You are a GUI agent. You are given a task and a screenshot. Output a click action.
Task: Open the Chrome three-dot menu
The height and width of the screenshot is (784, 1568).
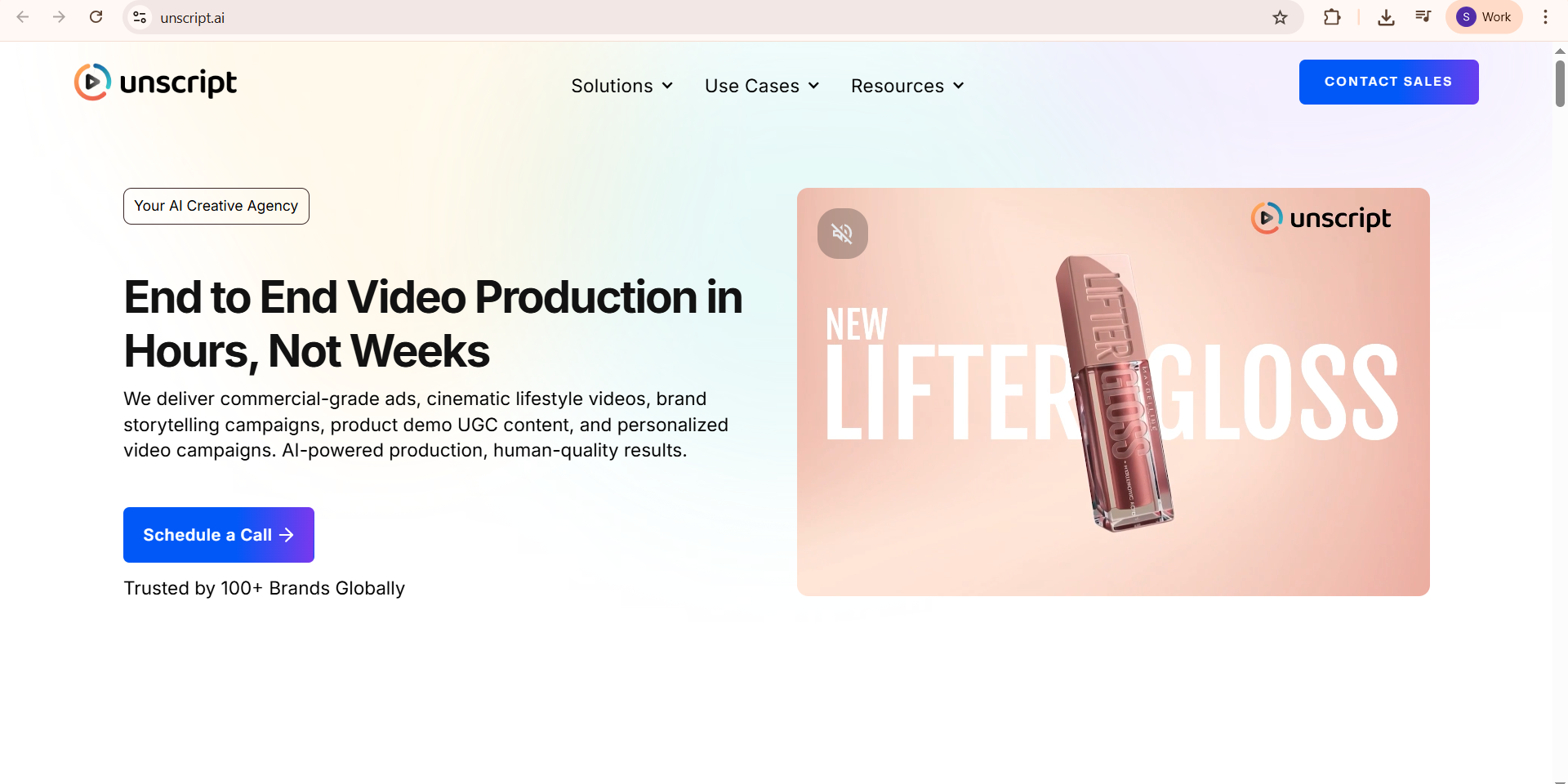pyautogui.click(x=1545, y=17)
